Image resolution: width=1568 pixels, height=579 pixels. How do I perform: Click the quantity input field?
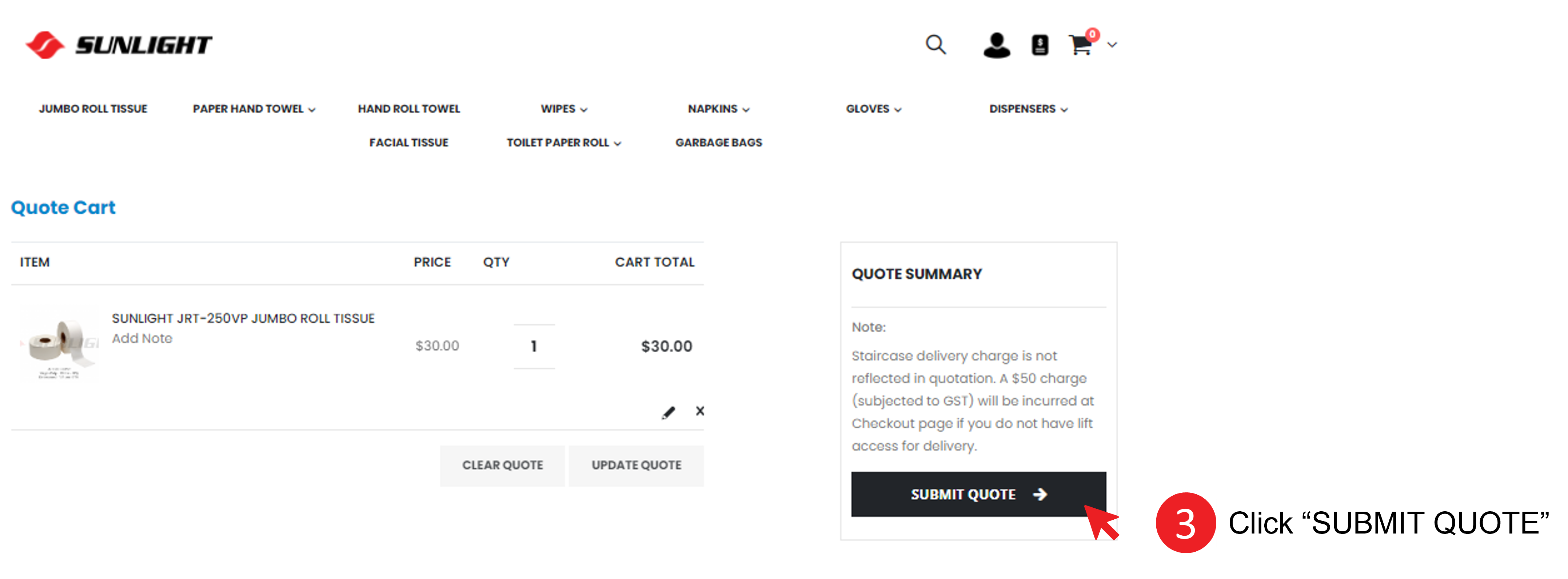click(534, 346)
